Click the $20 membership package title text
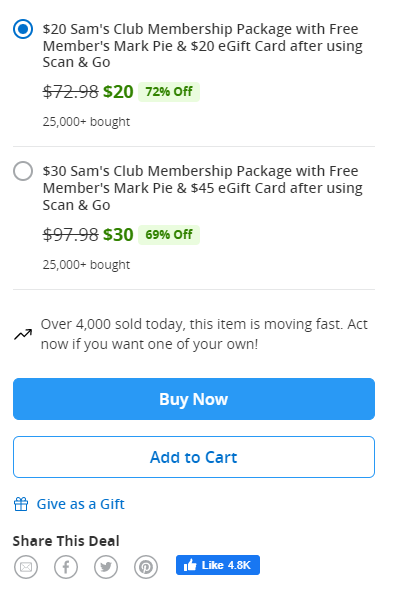400x589 pixels. pyautogui.click(x=202, y=45)
